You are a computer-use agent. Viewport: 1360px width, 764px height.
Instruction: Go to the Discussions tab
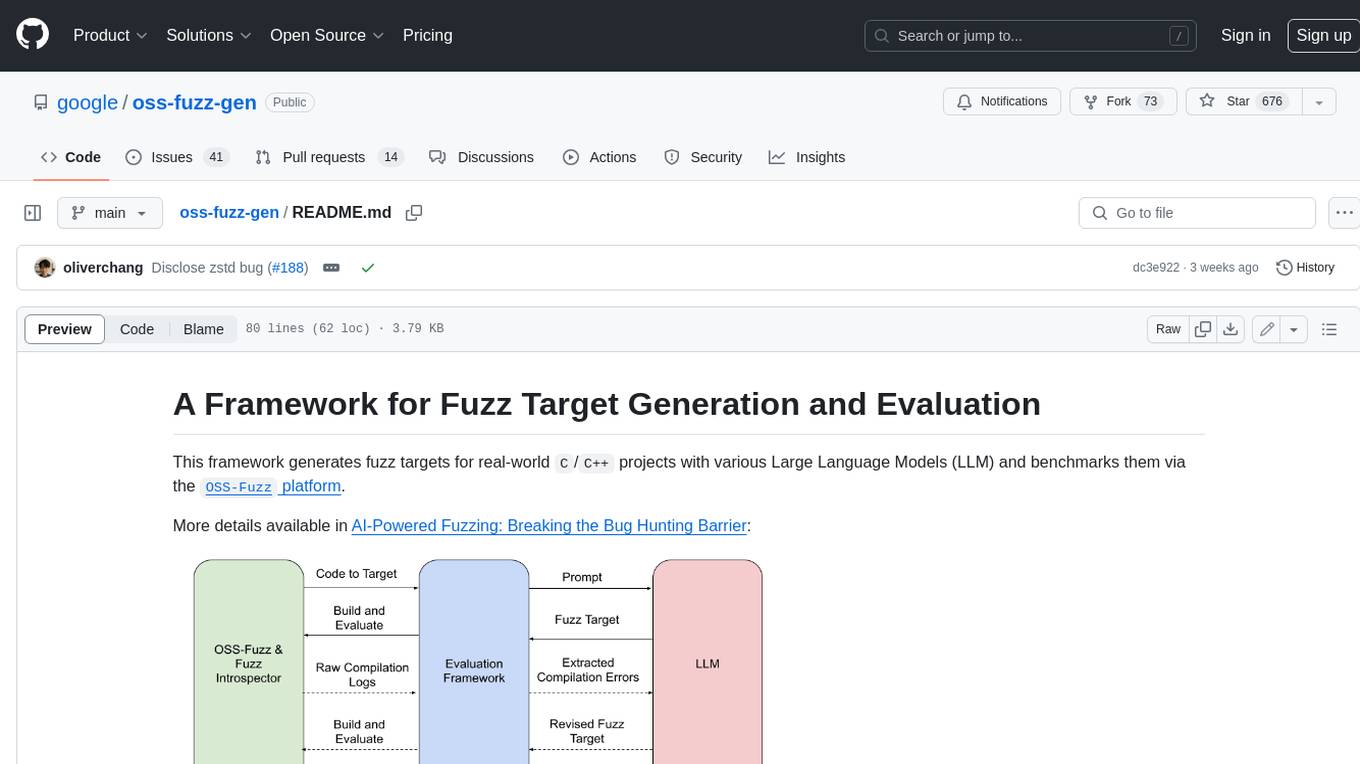(481, 157)
